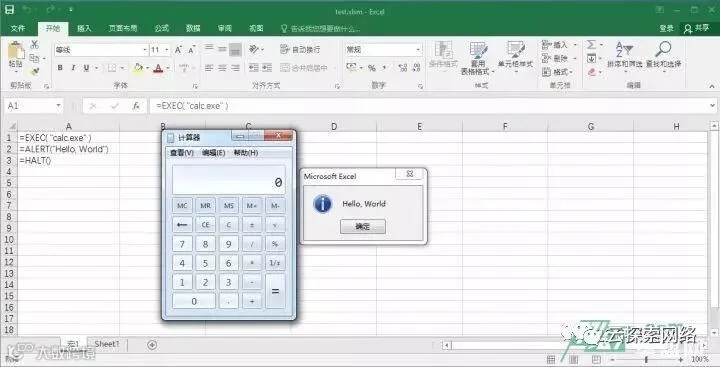Screen dimensions: 720x367
Task: Open the Format cells (格式) dropdown
Action: point(557,72)
